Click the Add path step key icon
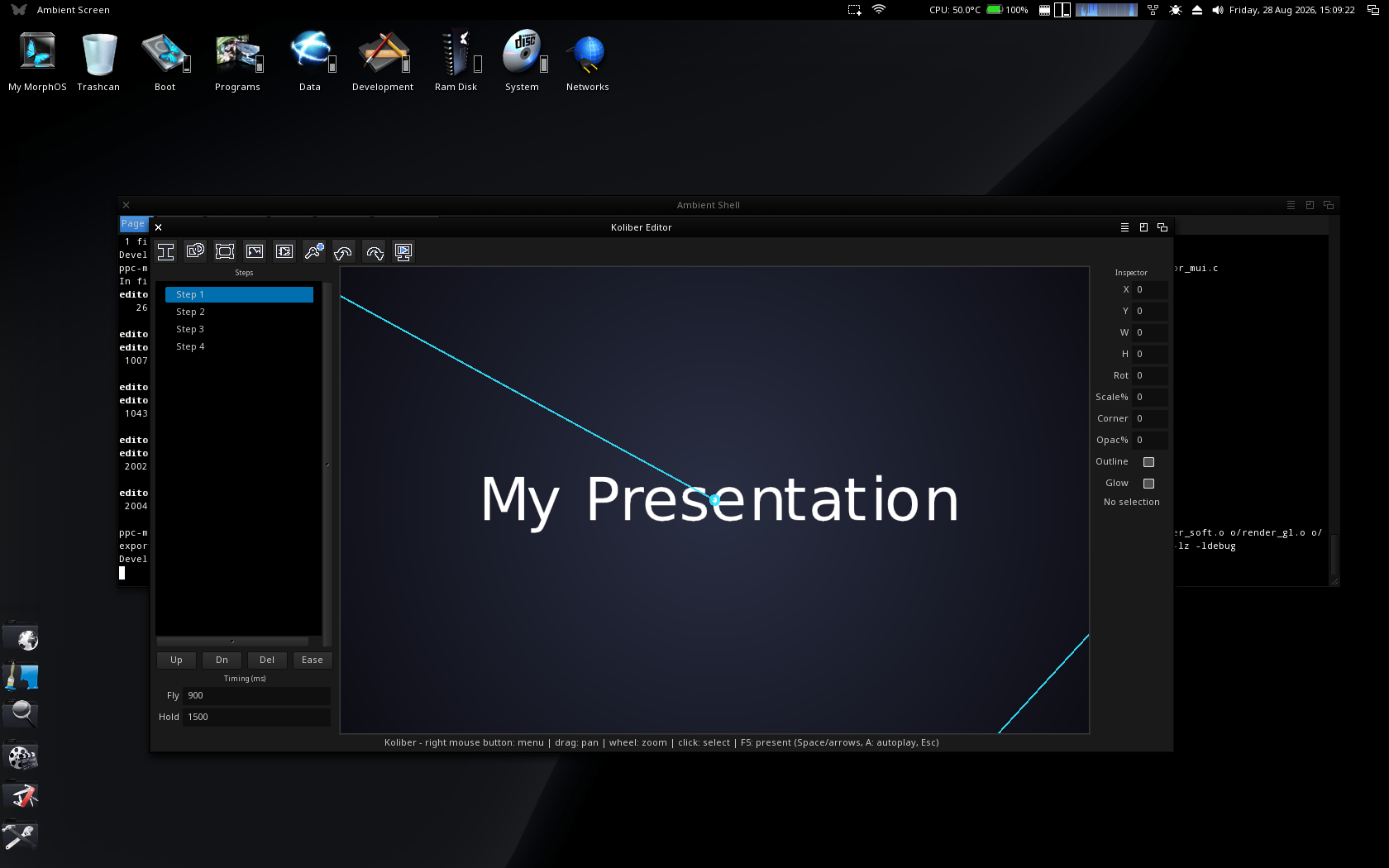The height and width of the screenshot is (868, 1389). (314, 251)
